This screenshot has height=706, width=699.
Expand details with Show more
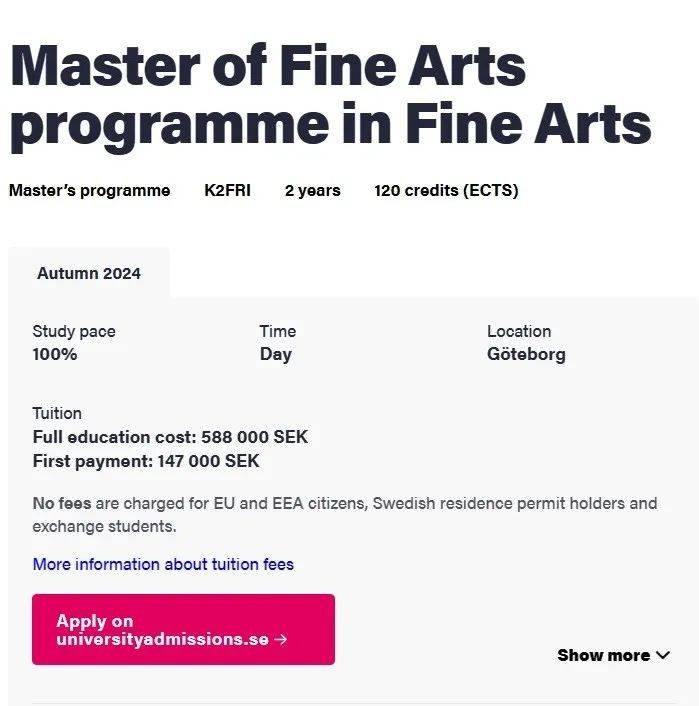tap(613, 655)
